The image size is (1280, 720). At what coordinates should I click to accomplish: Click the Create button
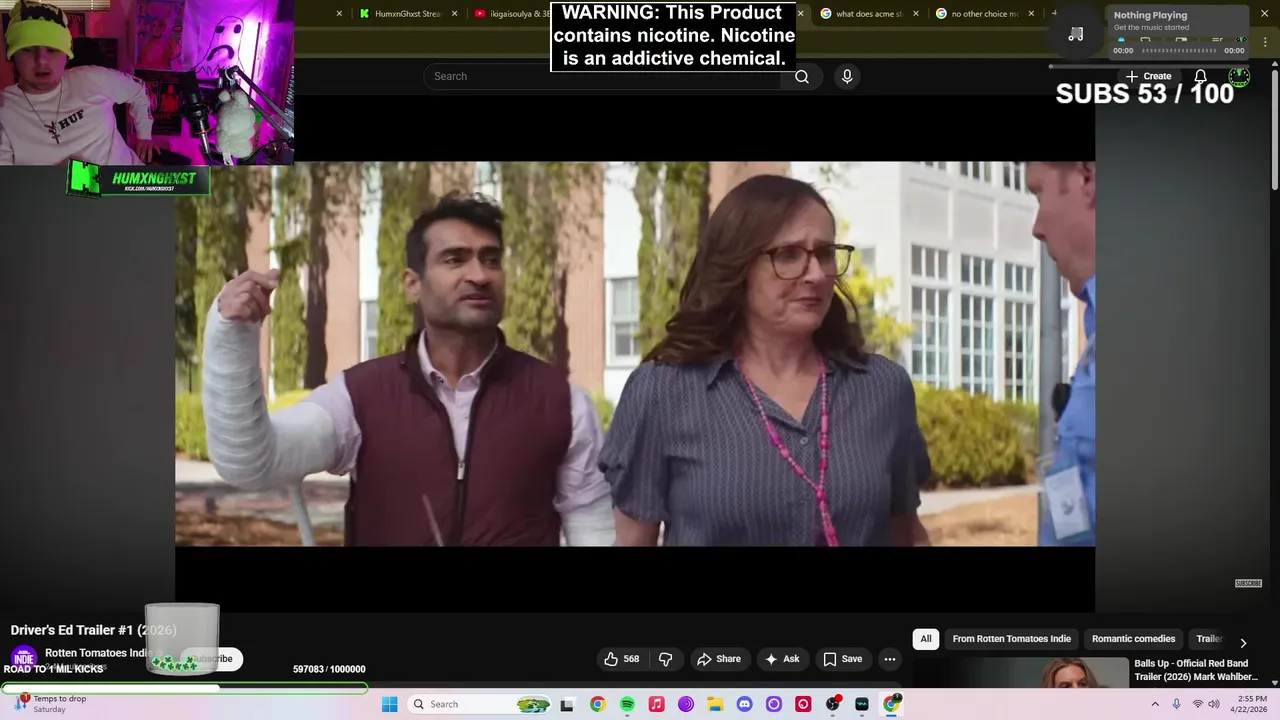(x=1148, y=76)
